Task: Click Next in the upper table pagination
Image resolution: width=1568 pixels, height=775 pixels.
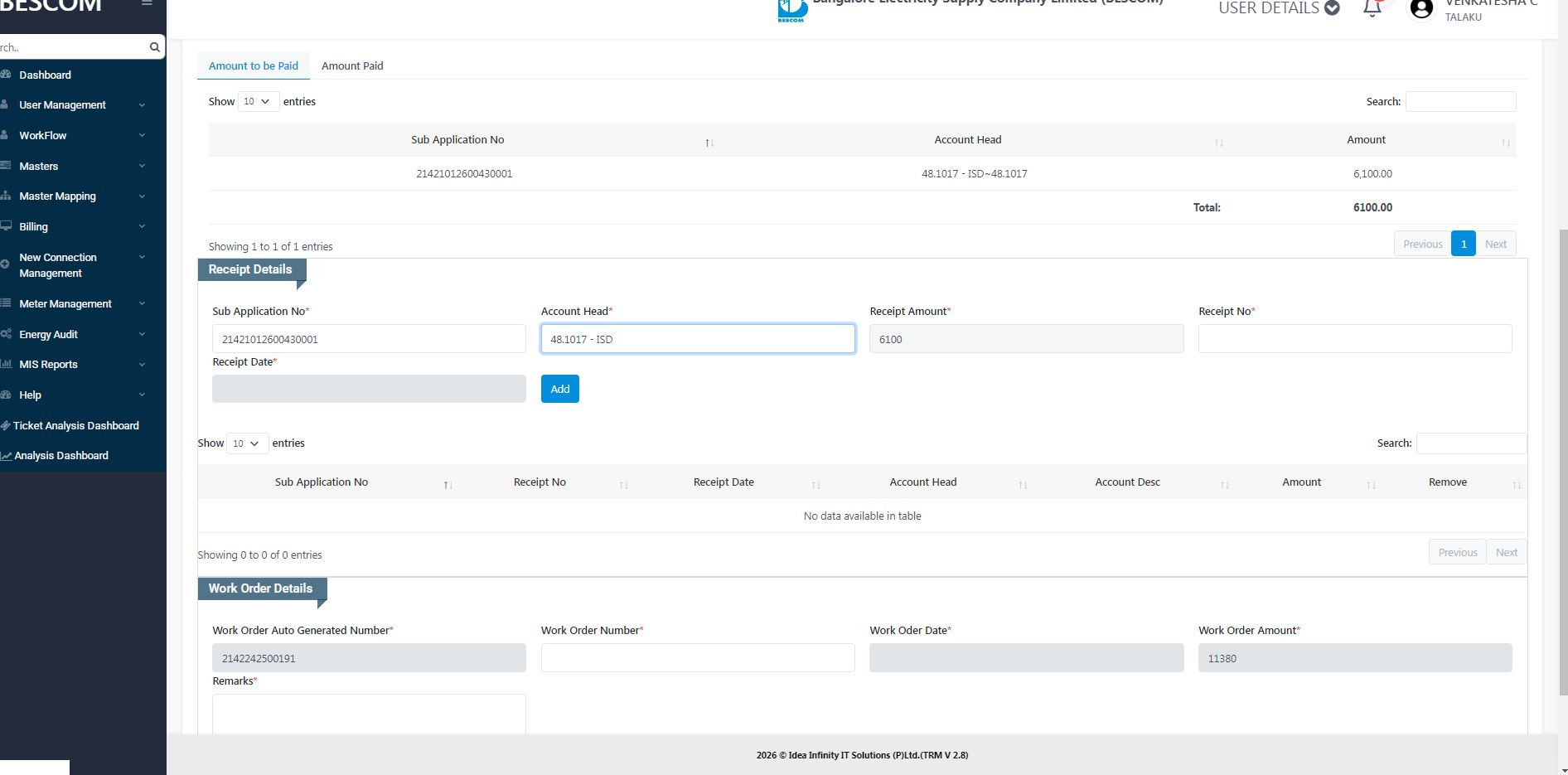Action: [1496, 244]
